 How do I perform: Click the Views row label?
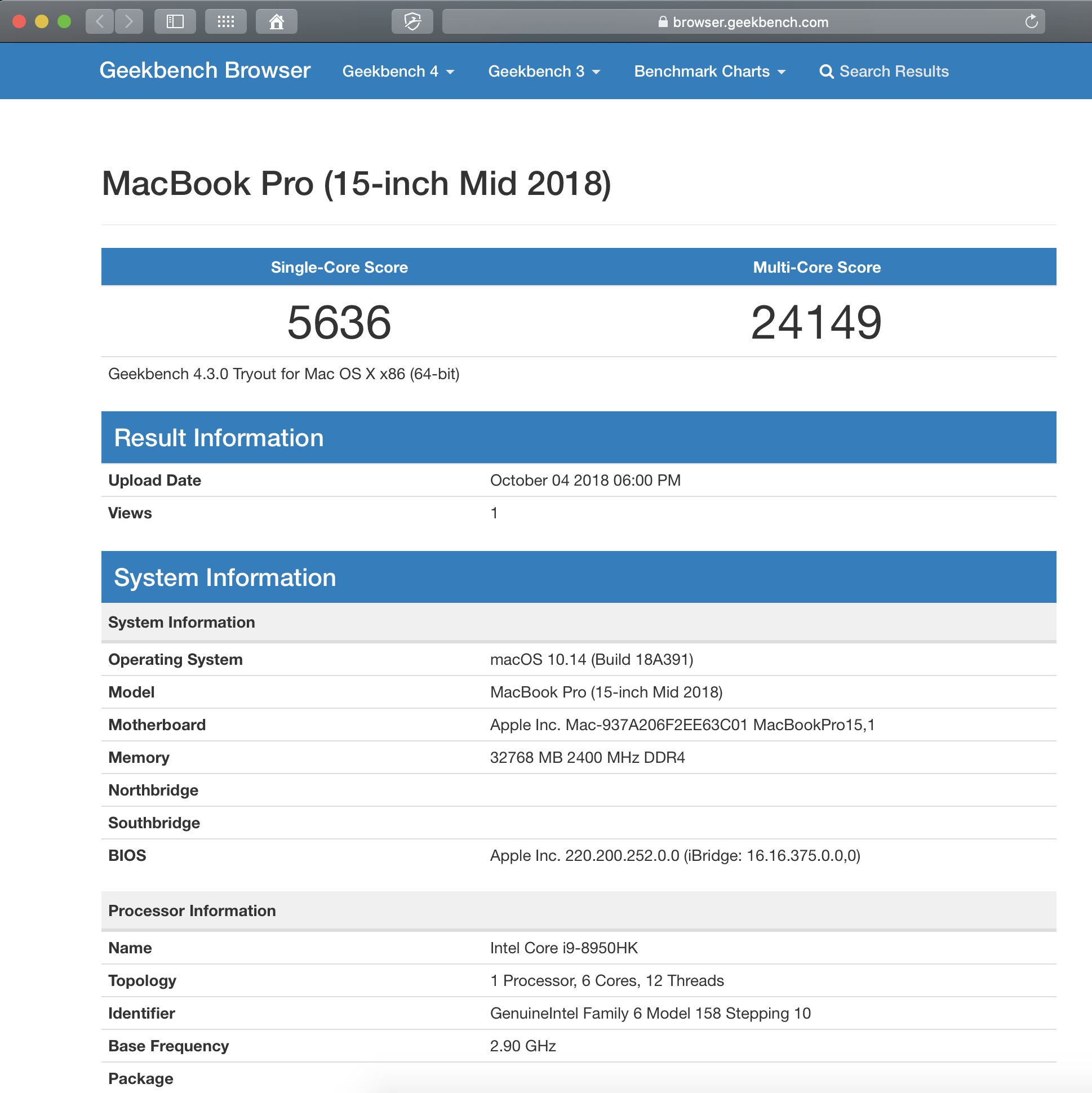[130, 513]
